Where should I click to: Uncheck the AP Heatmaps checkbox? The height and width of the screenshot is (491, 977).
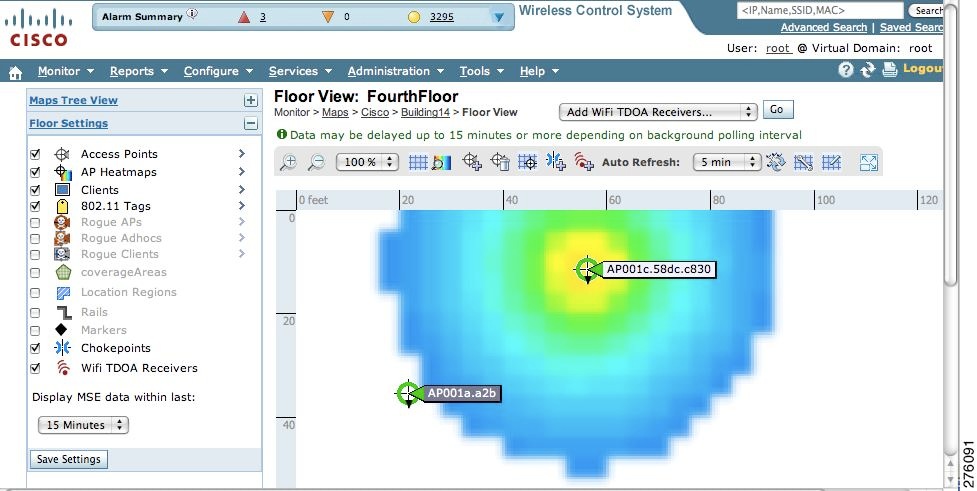pyautogui.click(x=35, y=172)
